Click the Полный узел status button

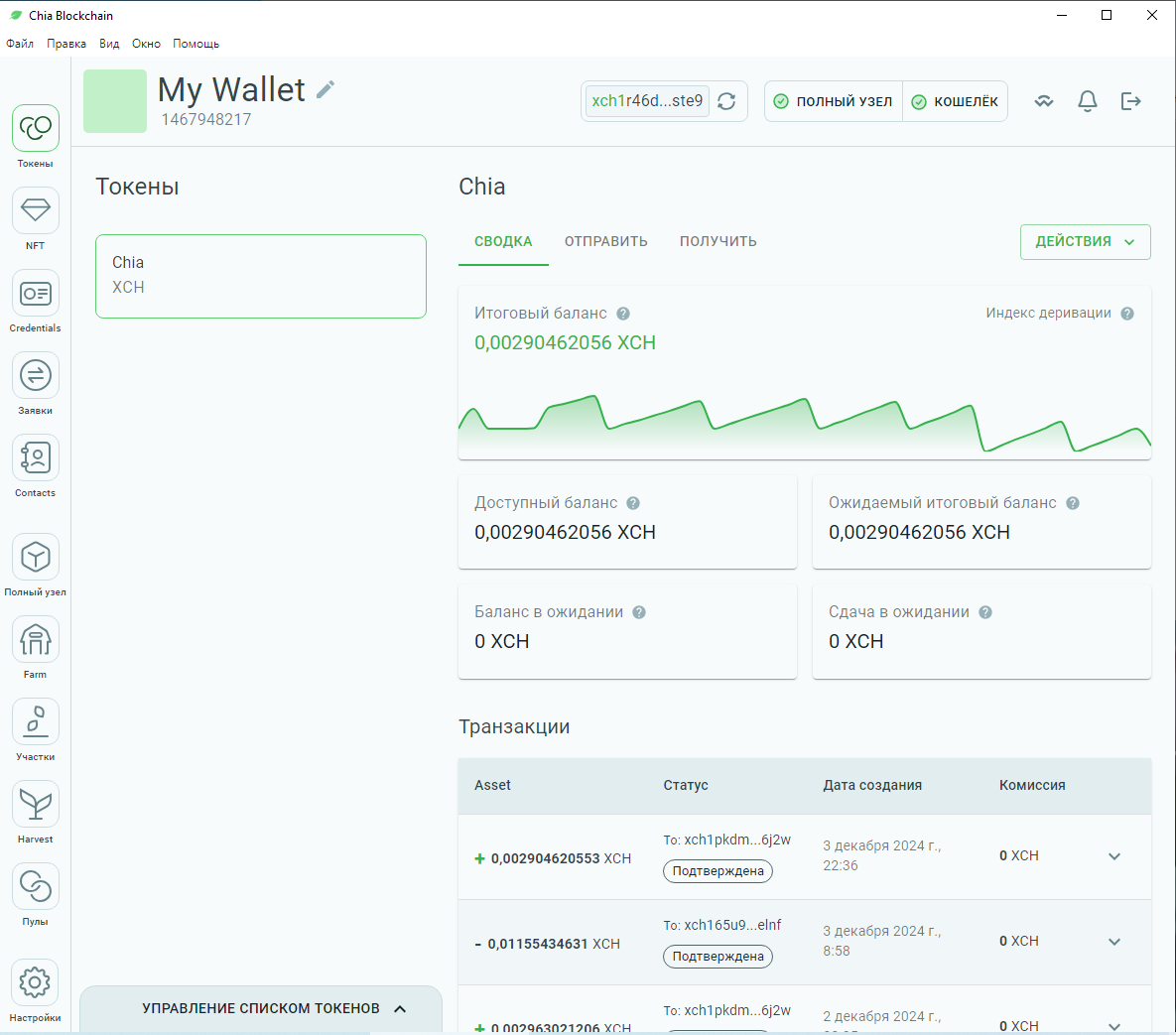(834, 101)
